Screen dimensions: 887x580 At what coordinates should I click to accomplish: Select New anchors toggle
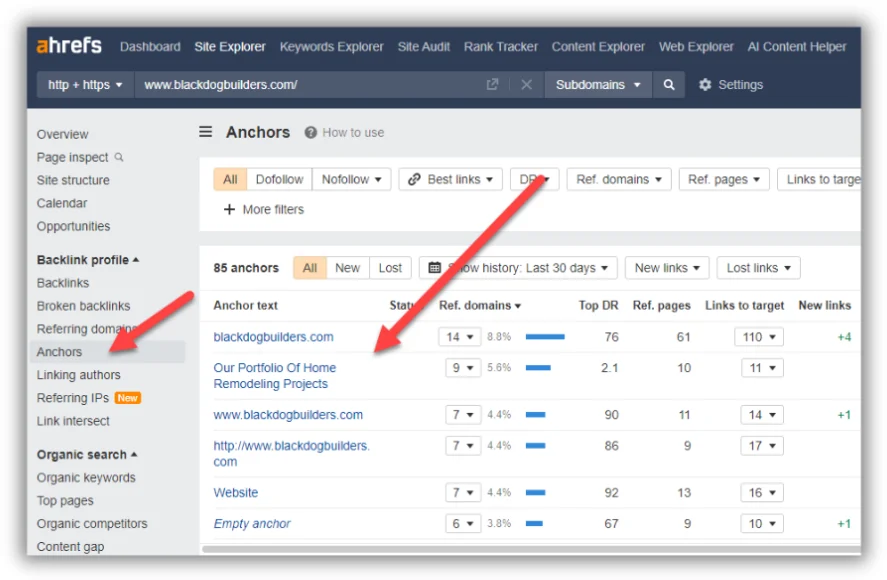(x=347, y=268)
